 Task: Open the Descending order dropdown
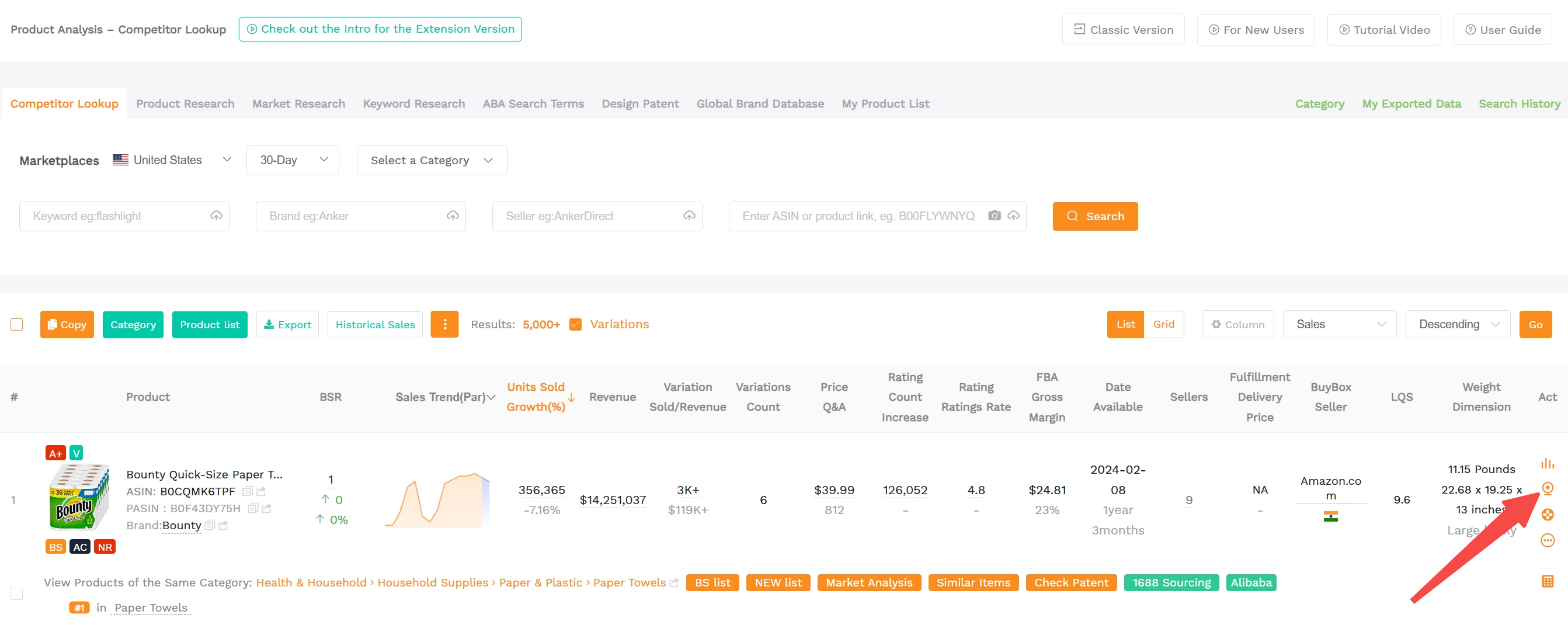(x=1457, y=324)
